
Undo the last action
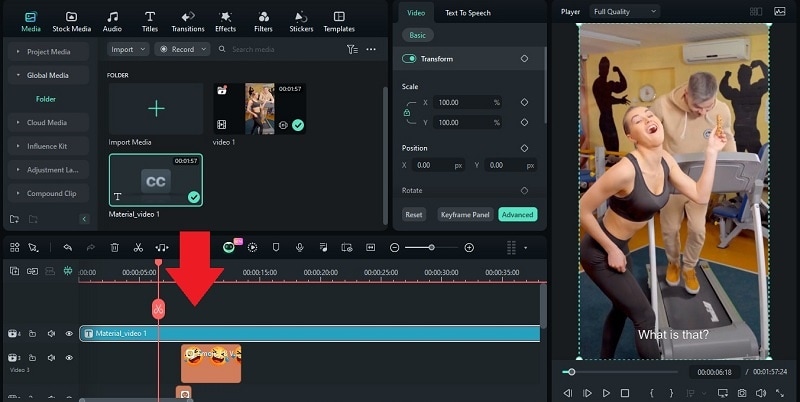point(67,247)
